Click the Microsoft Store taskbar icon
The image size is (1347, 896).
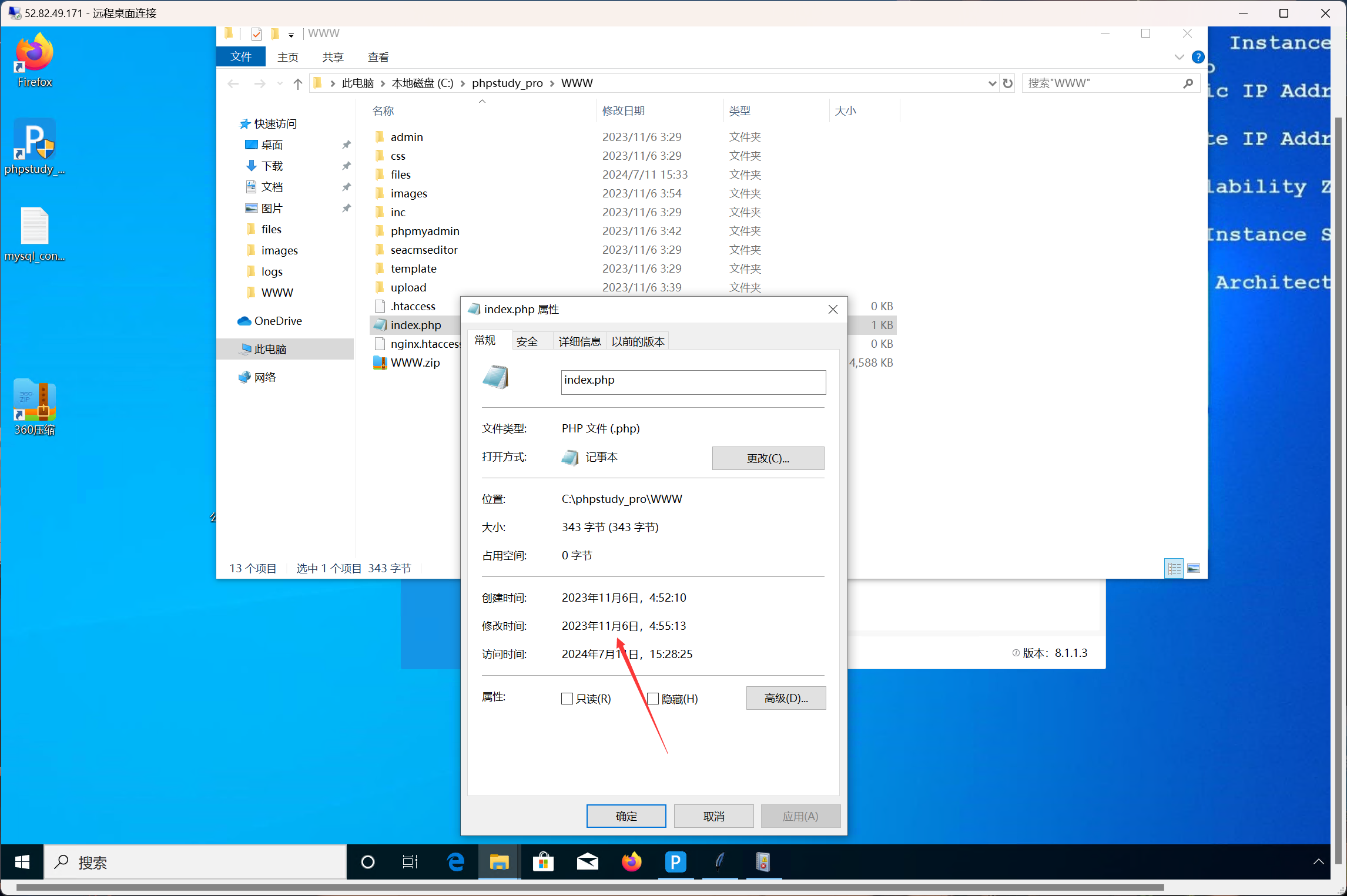tap(543, 862)
